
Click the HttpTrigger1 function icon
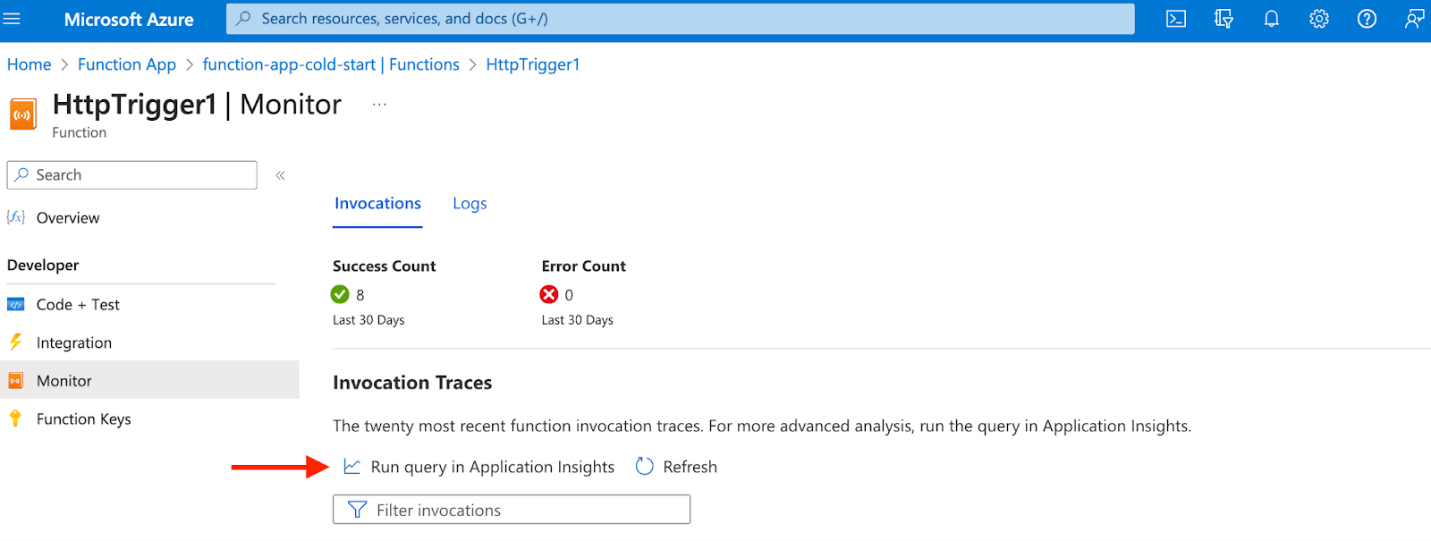[x=23, y=114]
